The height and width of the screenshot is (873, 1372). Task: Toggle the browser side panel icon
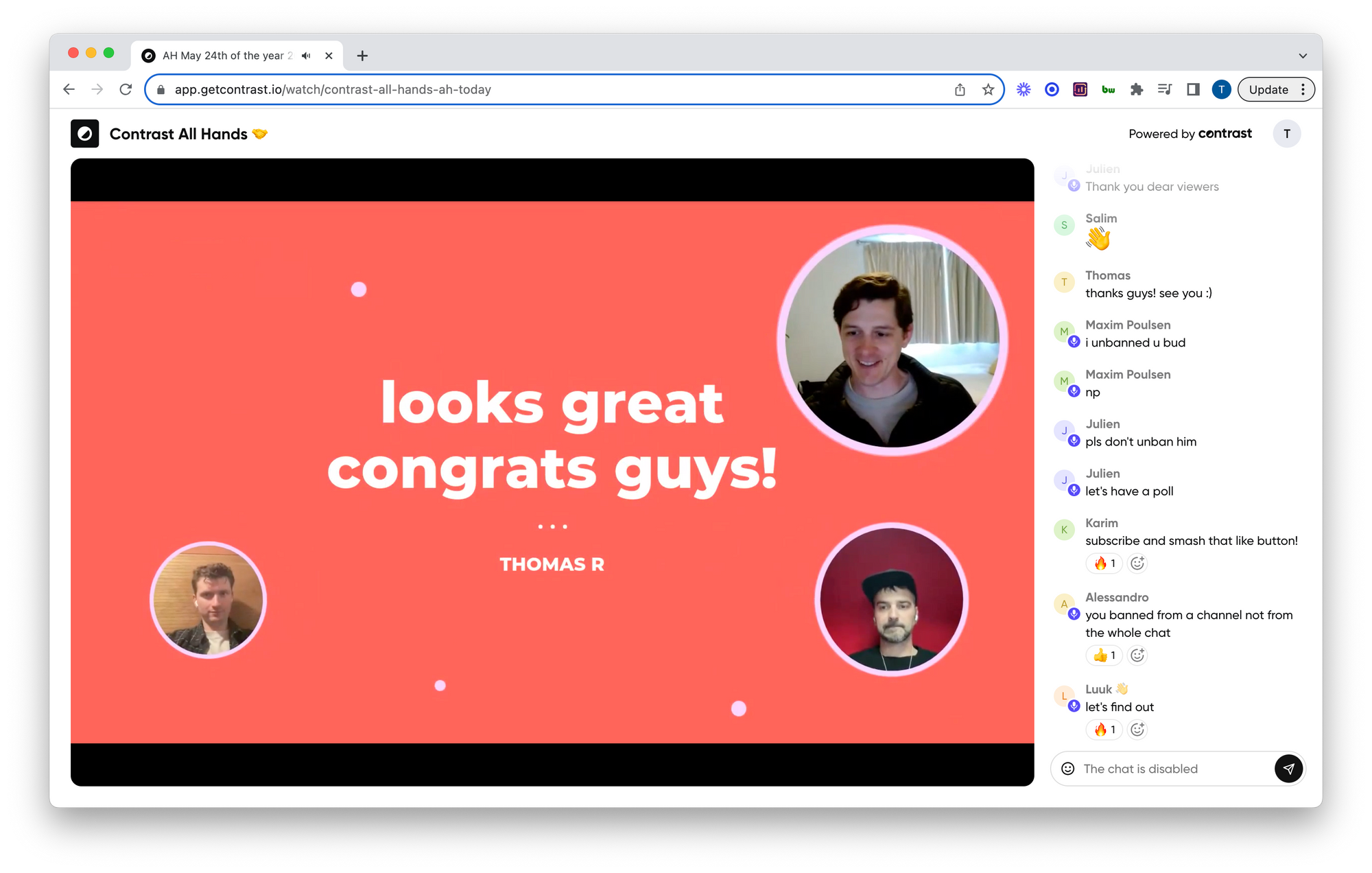coord(1193,89)
